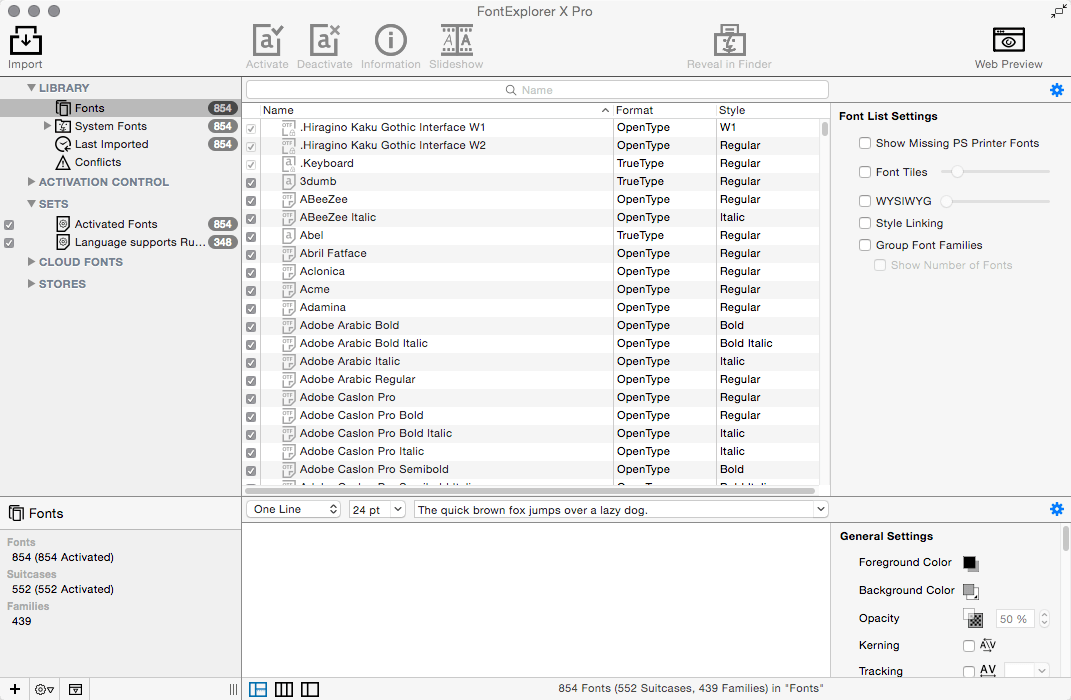Click the exit full screen arrows icon
Viewport: 1071px width, 700px height.
tap(1058, 12)
